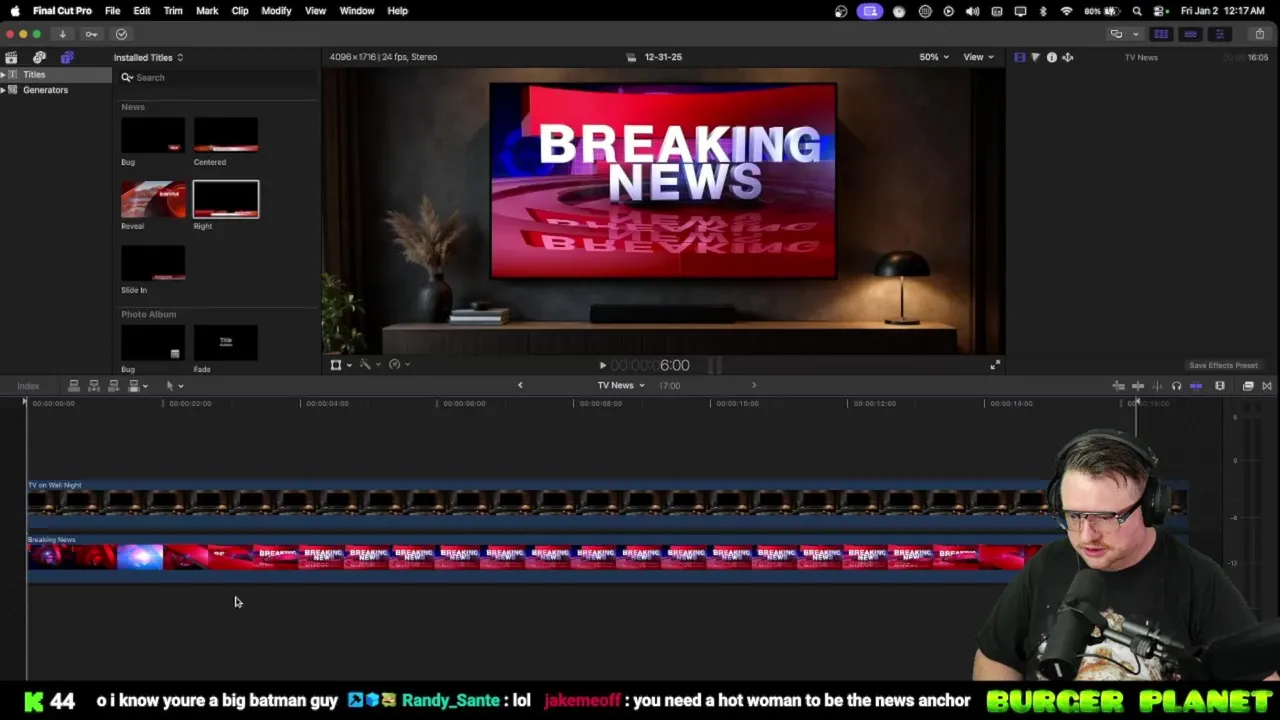
Task: Click the Share export icon
Action: 1259,34
